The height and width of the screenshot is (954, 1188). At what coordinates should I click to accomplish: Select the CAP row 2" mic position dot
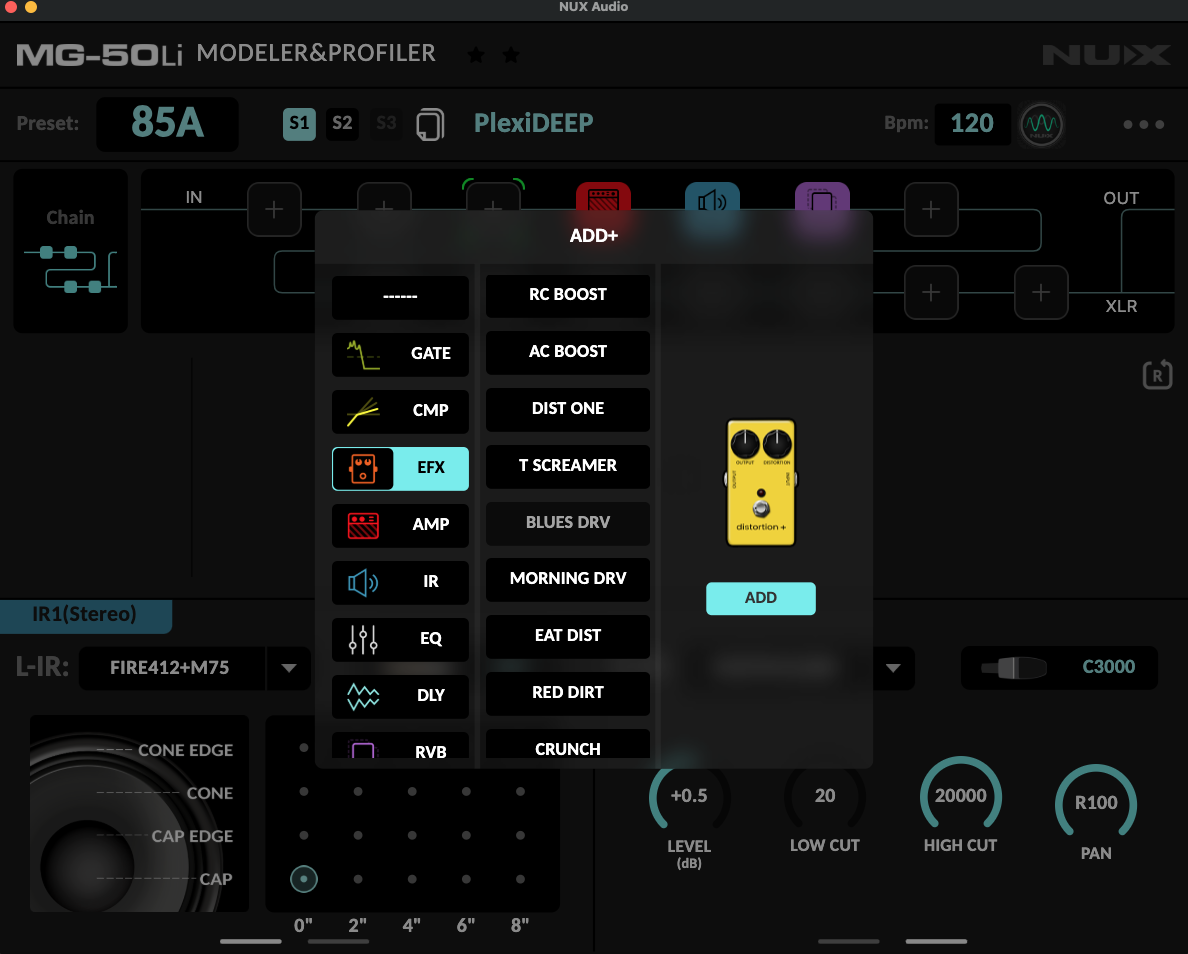(358, 879)
